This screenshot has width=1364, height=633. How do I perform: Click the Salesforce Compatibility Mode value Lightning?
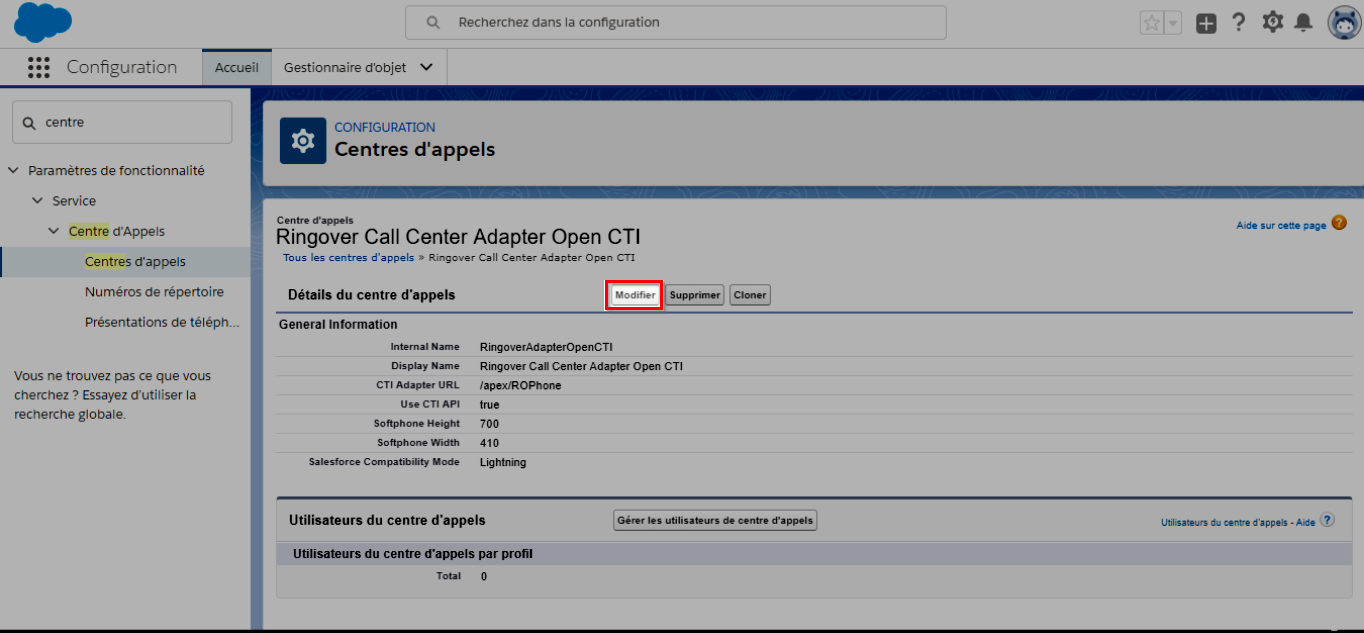point(503,463)
